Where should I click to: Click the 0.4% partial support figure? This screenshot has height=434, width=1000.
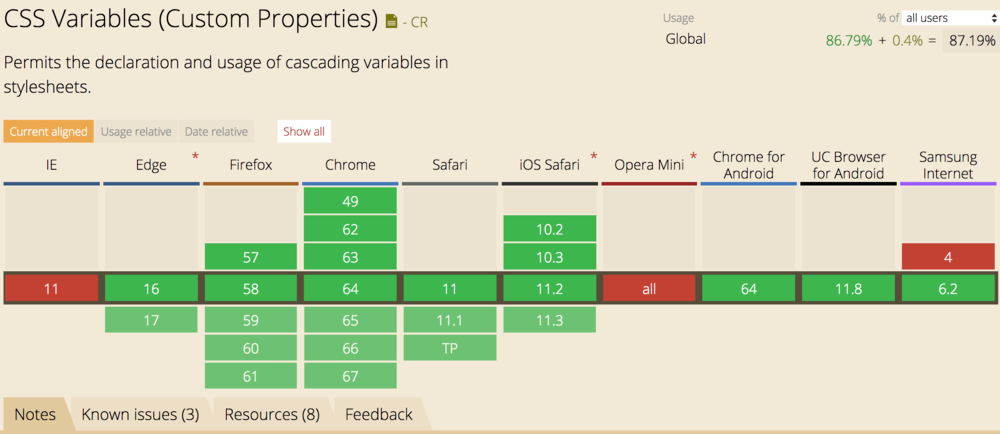(x=908, y=41)
